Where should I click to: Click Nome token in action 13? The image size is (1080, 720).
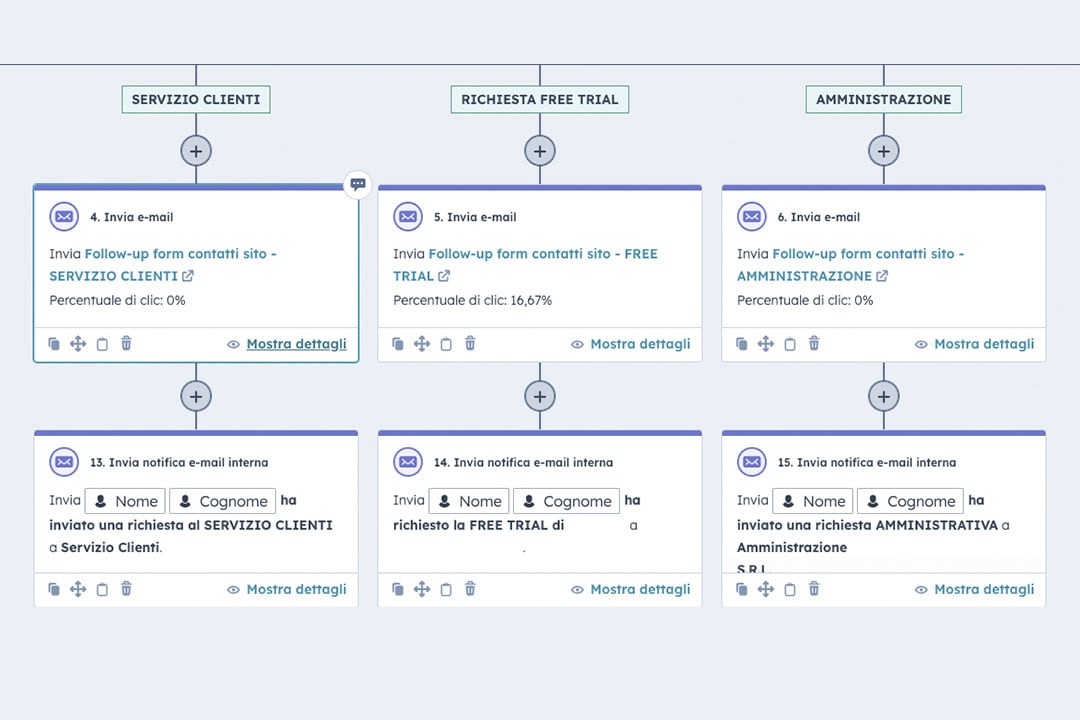pyautogui.click(x=125, y=501)
